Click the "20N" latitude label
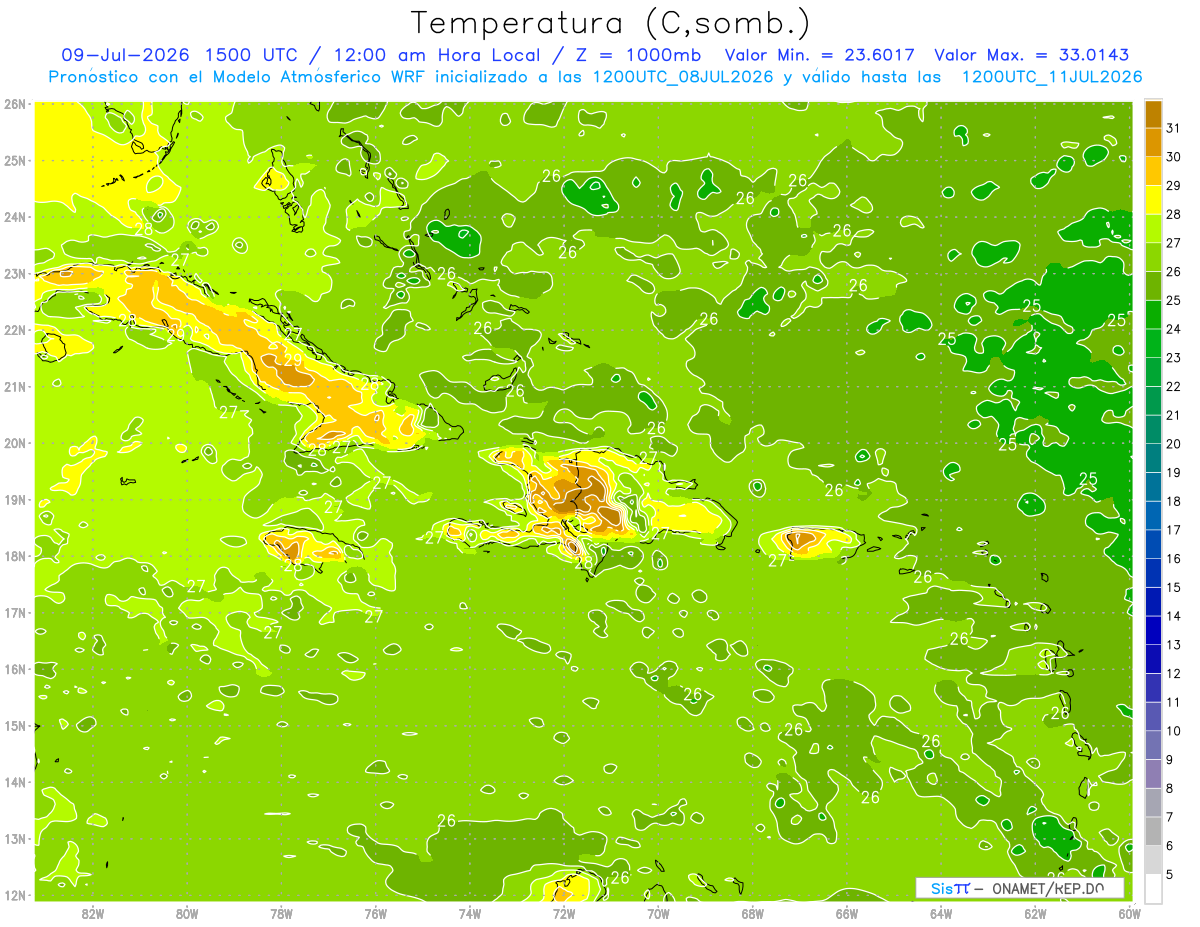The image size is (1200, 927). (x=14, y=443)
